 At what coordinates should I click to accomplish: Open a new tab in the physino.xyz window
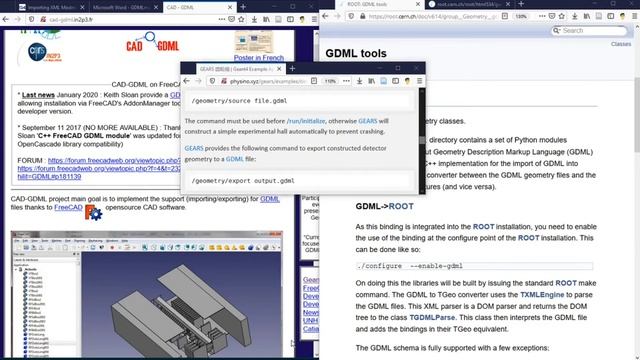292,69
